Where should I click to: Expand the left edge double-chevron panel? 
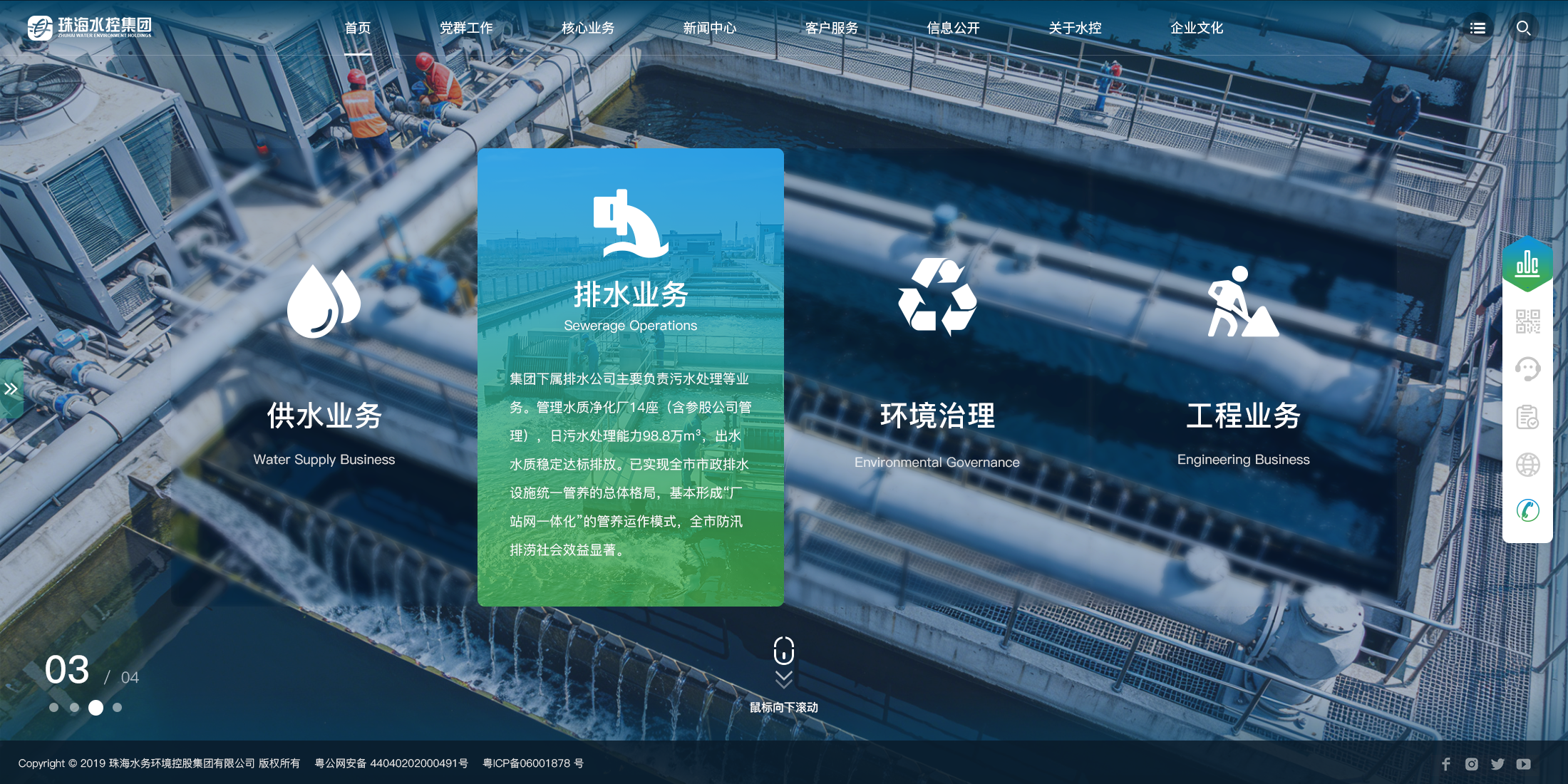[x=11, y=389]
